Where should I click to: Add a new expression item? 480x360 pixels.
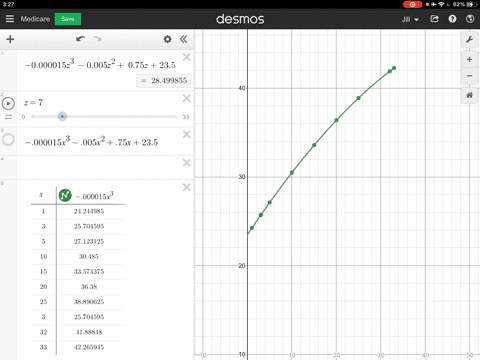tap(10, 39)
